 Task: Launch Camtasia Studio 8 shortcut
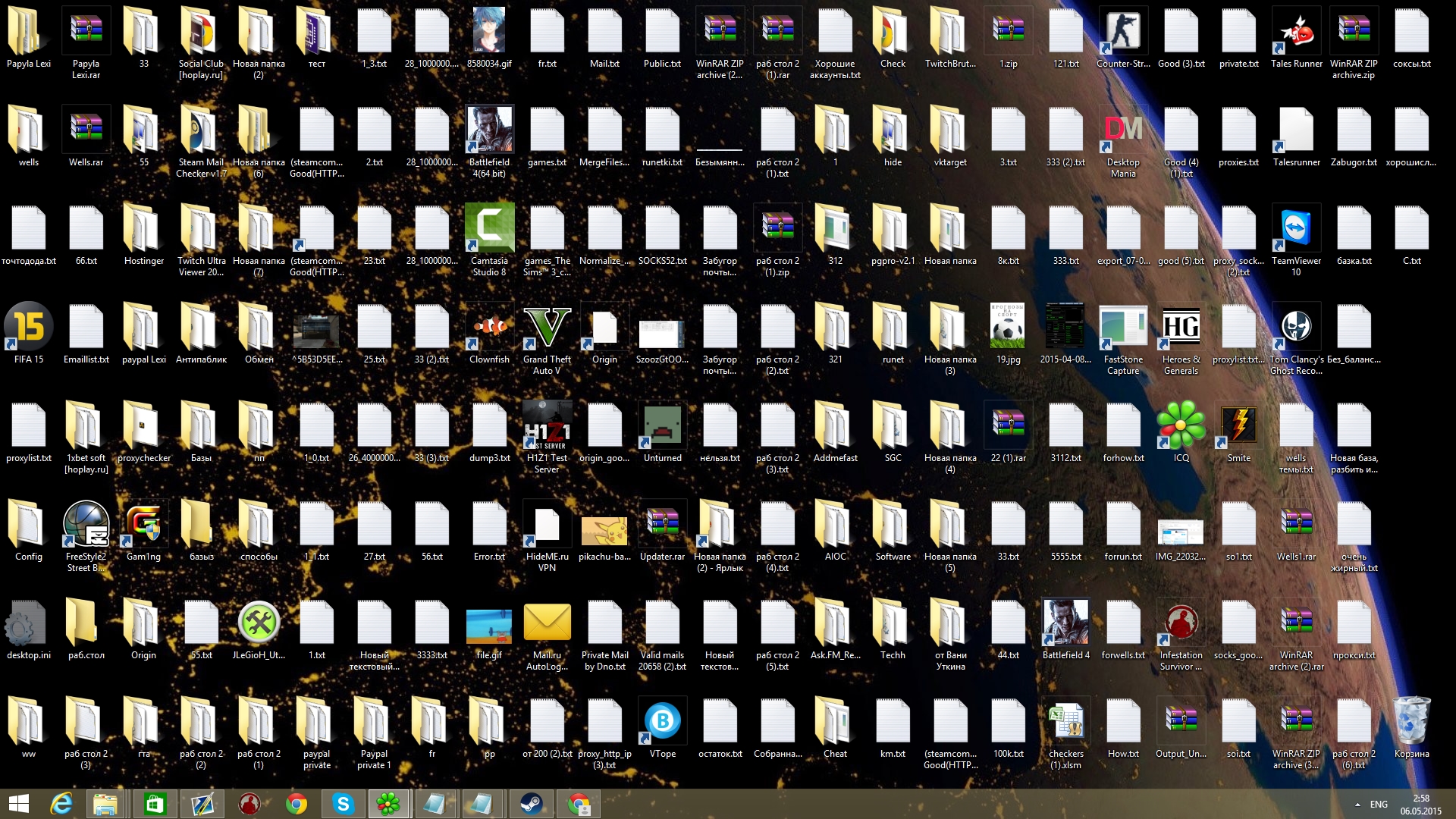[490, 228]
